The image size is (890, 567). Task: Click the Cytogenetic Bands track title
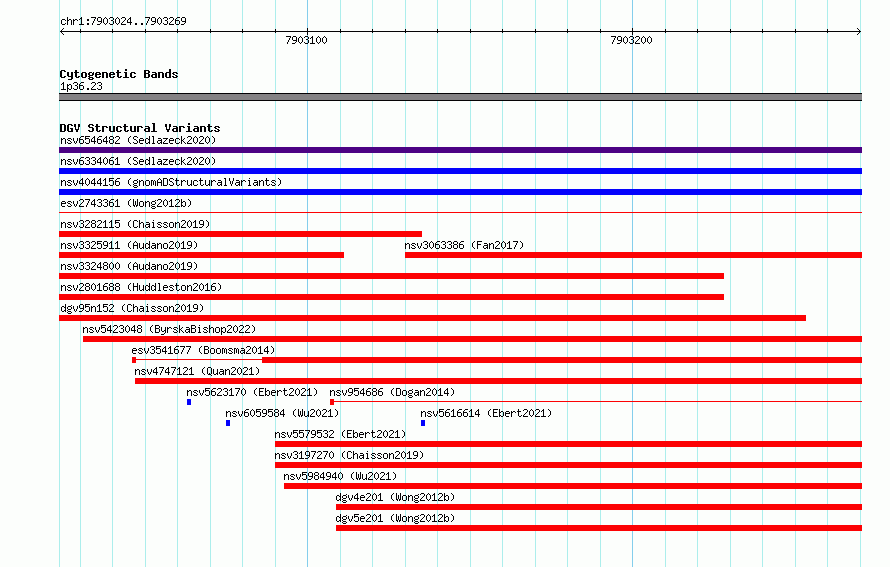click(x=119, y=74)
